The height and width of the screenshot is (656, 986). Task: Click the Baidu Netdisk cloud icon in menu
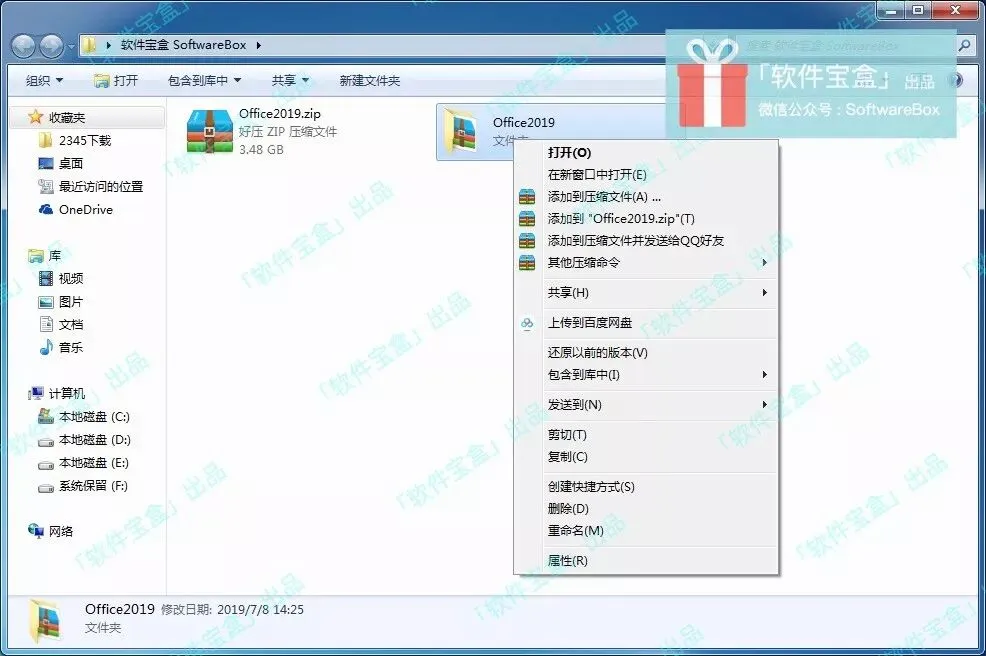click(x=527, y=323)
